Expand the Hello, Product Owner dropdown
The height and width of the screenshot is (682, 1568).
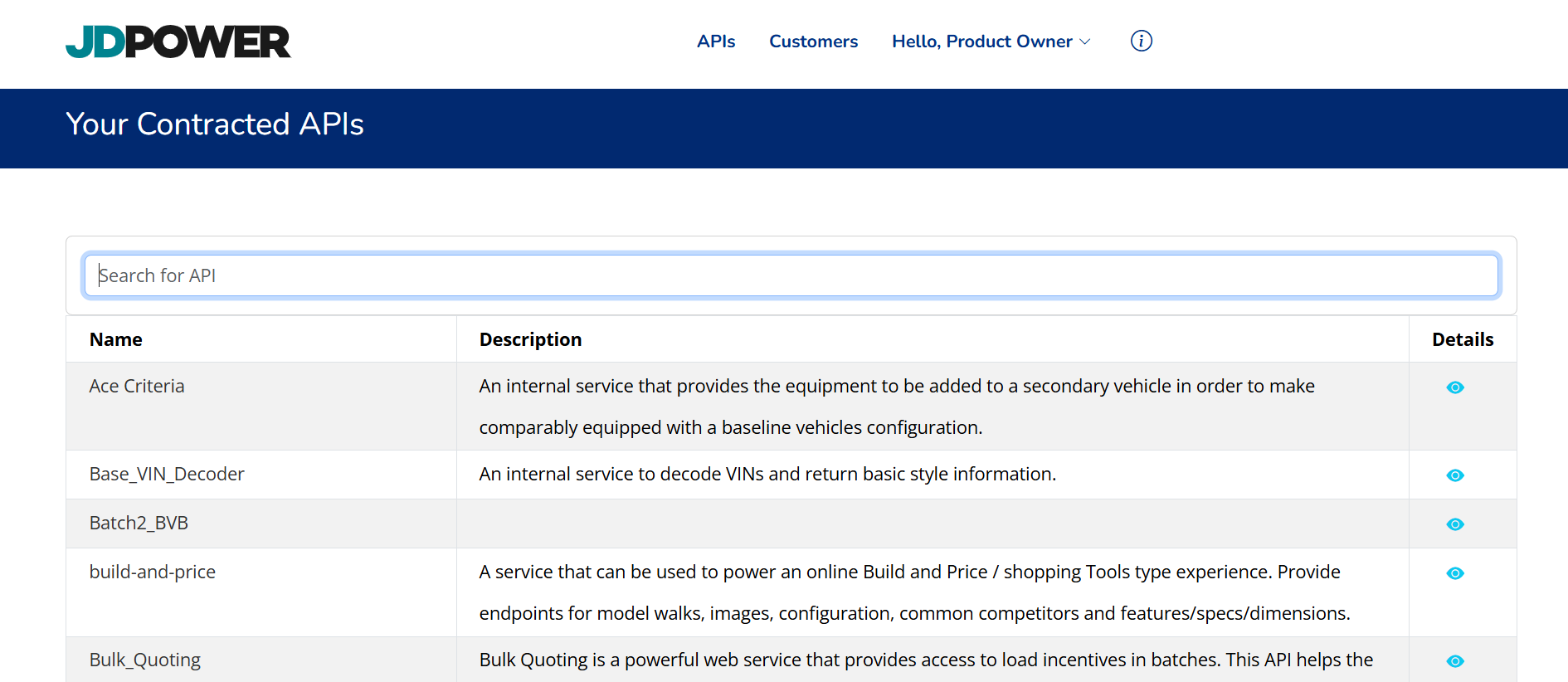(x=981, y=41)
